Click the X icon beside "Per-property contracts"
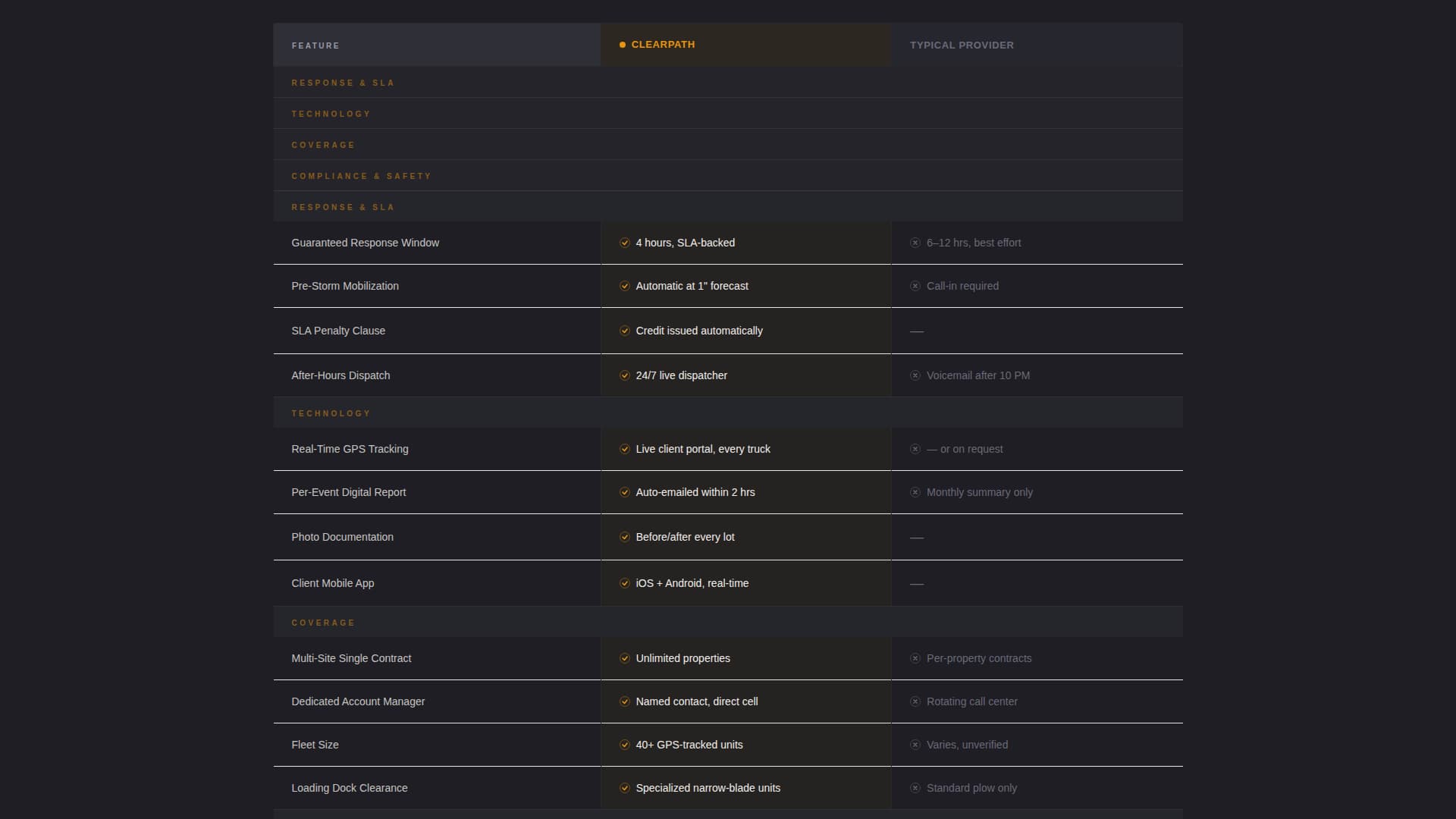Viewport: 1456px width, 819px height. point(915,658)
